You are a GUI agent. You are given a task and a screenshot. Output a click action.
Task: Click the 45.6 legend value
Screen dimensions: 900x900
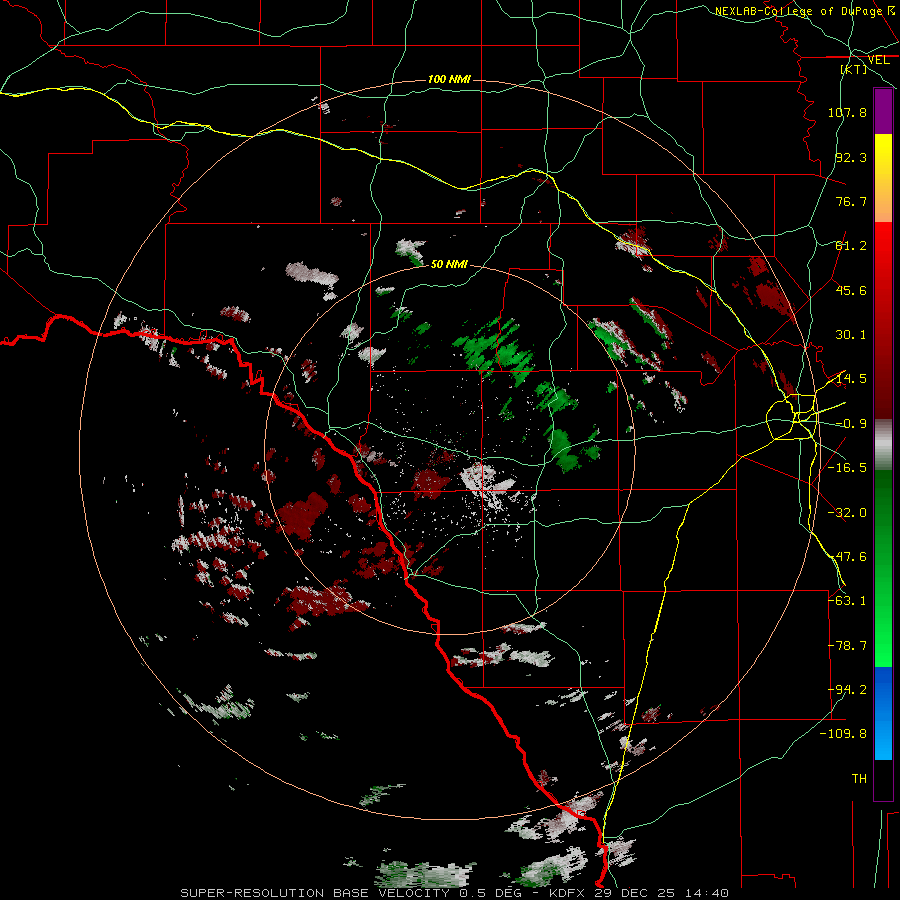851,290
